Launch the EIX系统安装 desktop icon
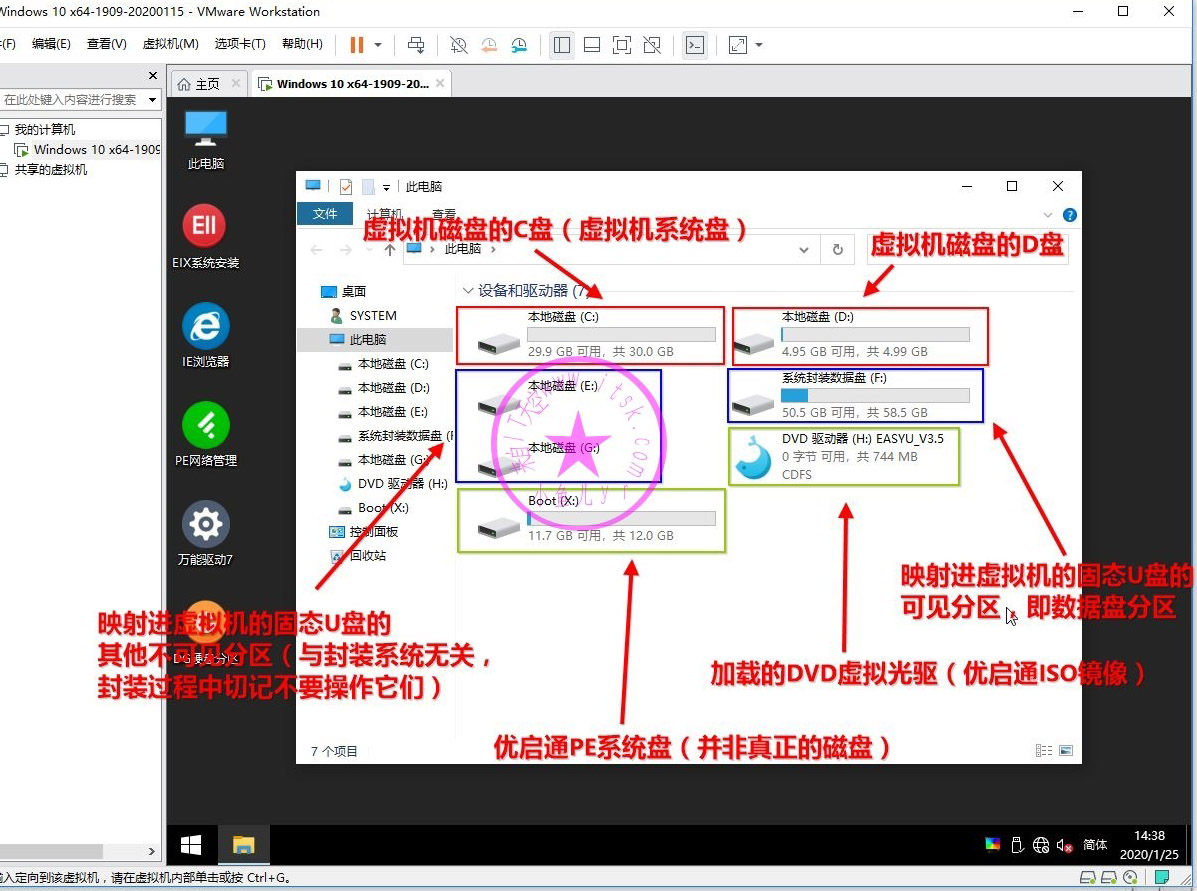This screenshot has width=1197, height=891. click(205, 237)
